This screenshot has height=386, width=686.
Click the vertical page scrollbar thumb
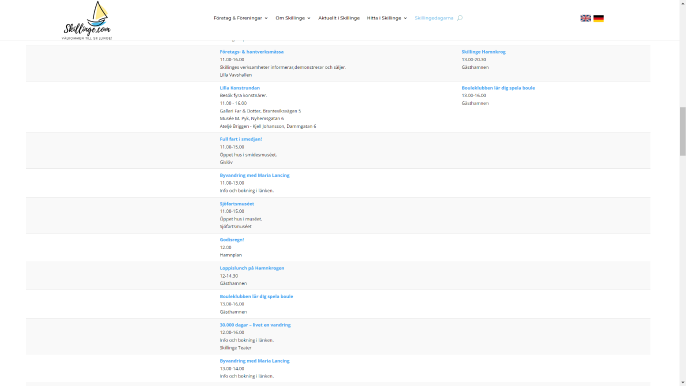[682, 131]
